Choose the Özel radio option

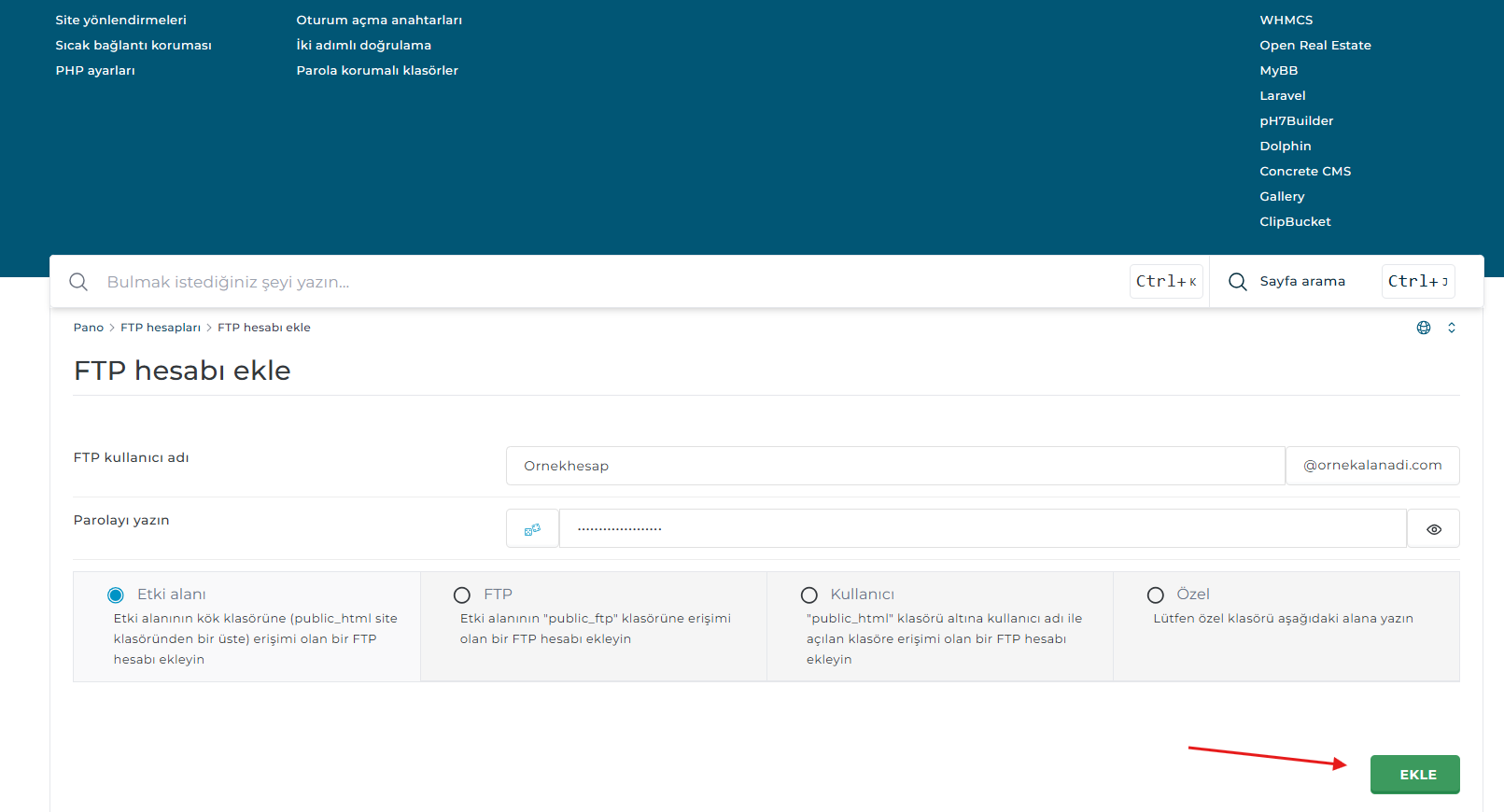tap(1156, 595)
